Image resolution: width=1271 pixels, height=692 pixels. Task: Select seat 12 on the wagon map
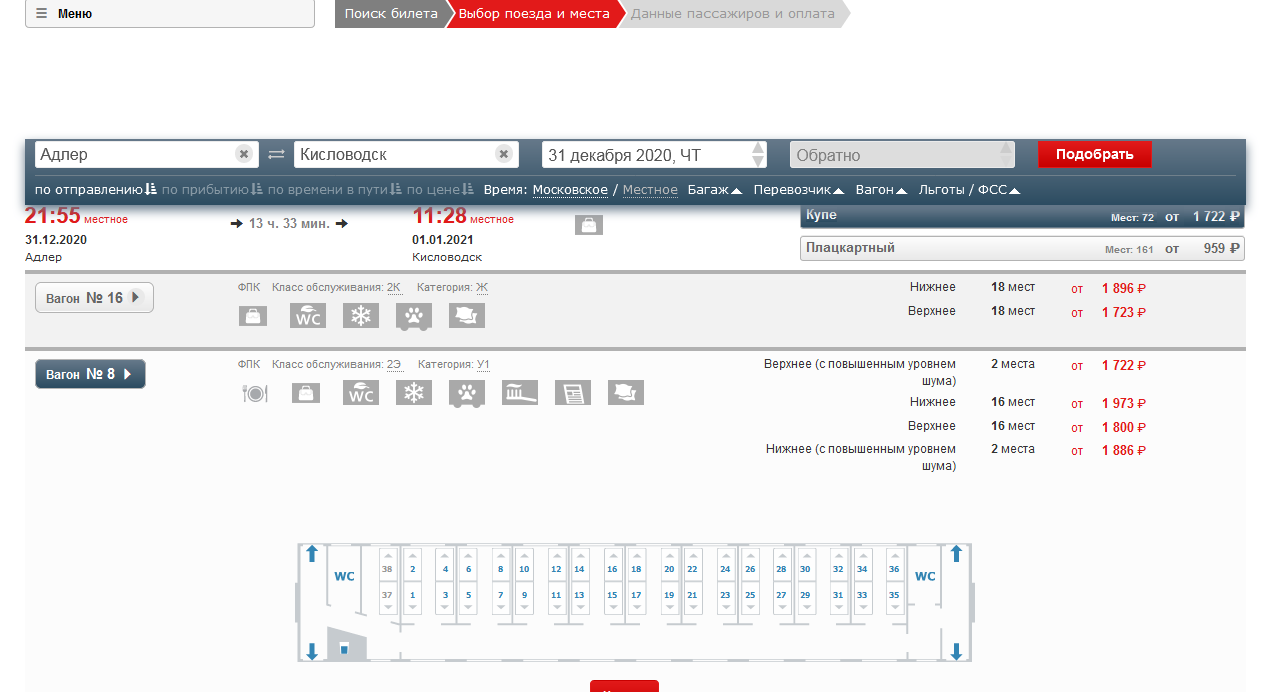click(x=556, y=569)
